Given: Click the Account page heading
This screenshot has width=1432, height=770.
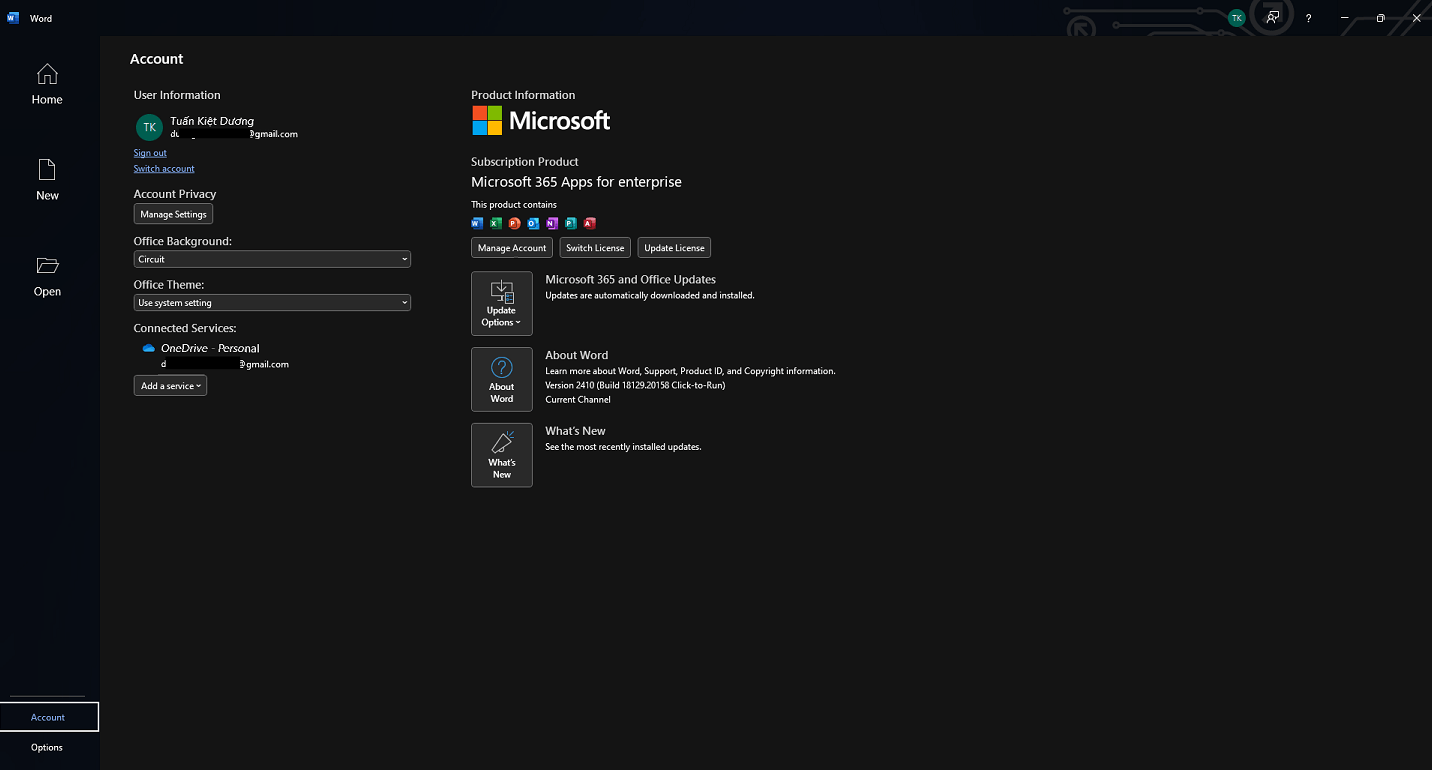Looking at the screenshot, I should tap(157, 59).
